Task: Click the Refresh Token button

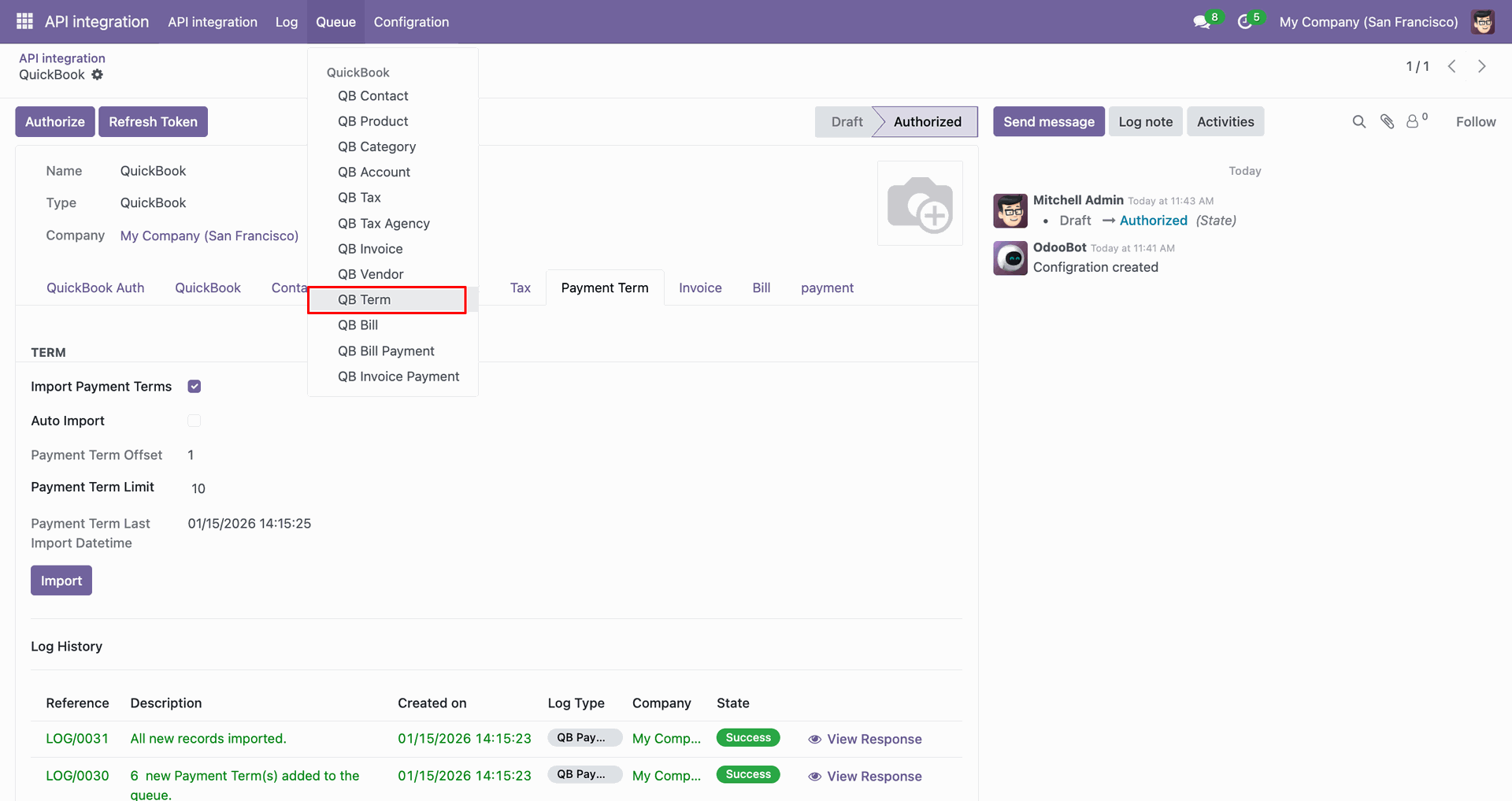Action: click(x=153, y=121)
